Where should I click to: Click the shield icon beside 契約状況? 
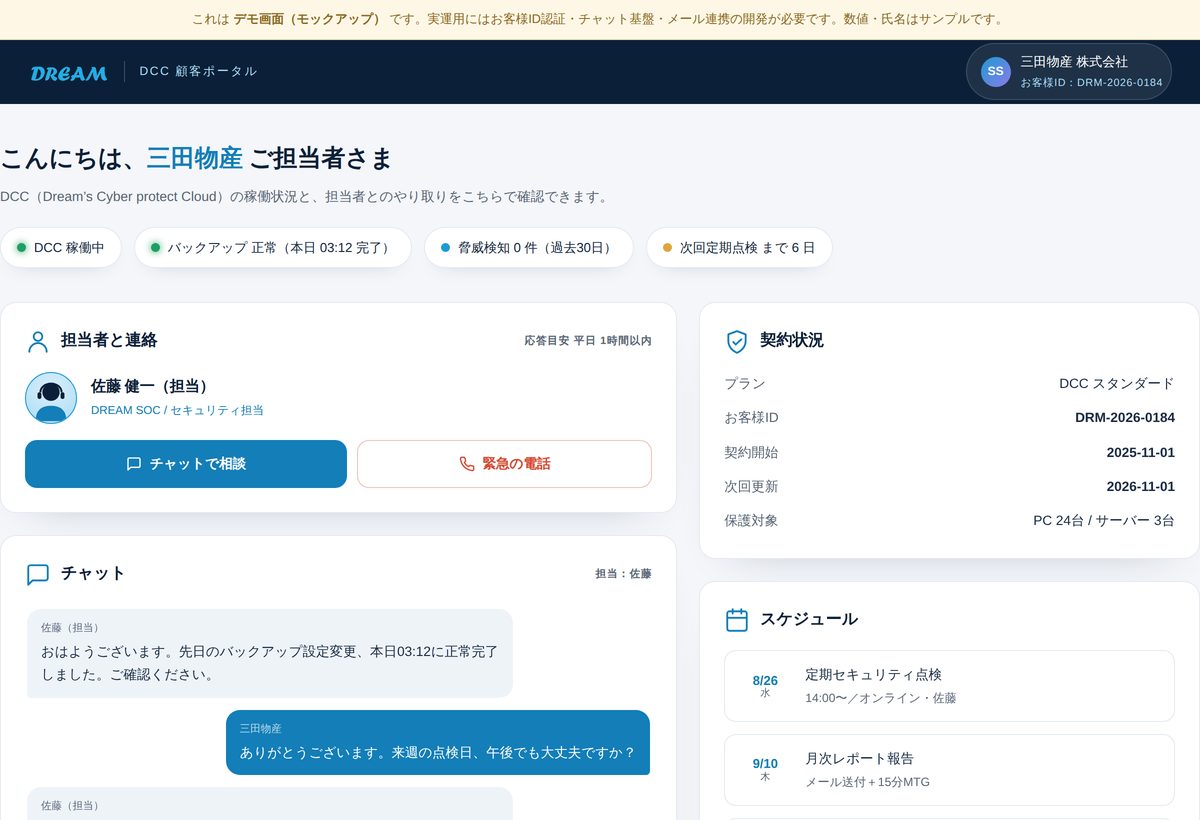click(736, 342)
